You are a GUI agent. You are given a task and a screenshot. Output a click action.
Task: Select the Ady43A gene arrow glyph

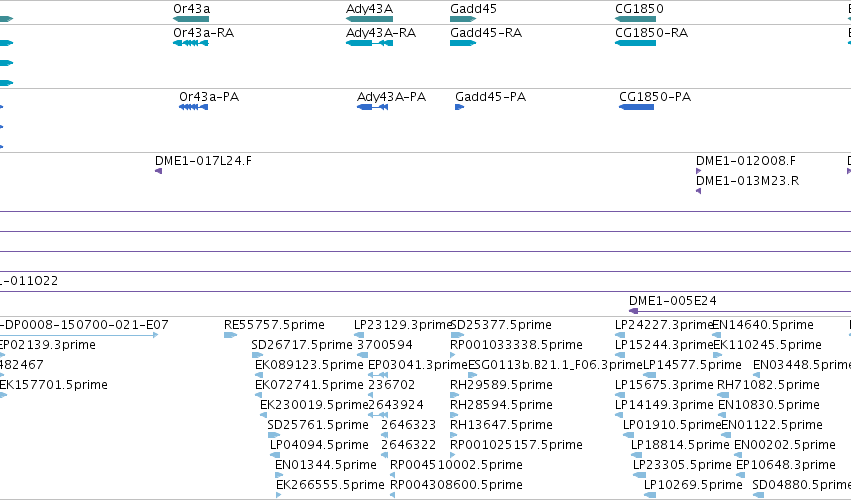click(370, 19)
